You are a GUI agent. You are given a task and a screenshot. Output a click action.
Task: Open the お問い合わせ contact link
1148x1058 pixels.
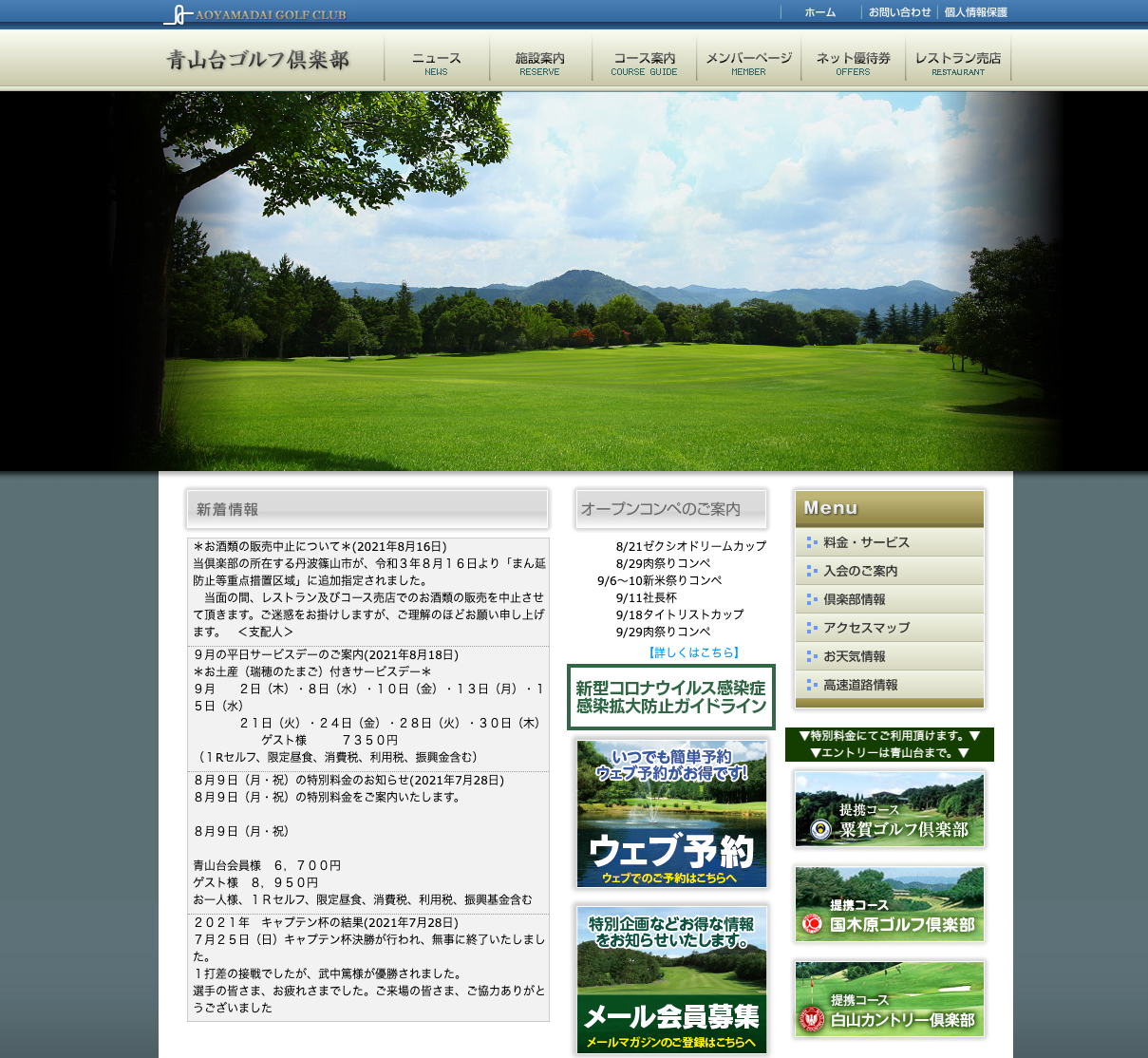(x=899, y=12)
